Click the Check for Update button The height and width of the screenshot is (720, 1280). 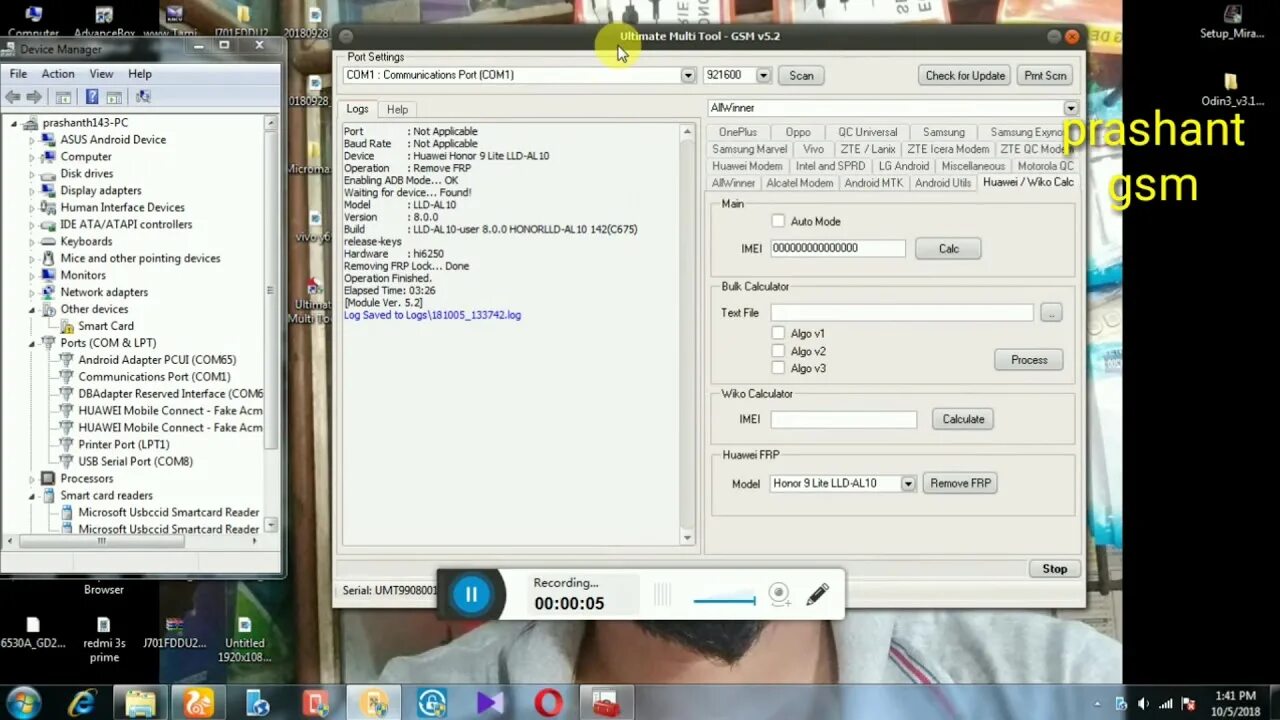[965, 75]
